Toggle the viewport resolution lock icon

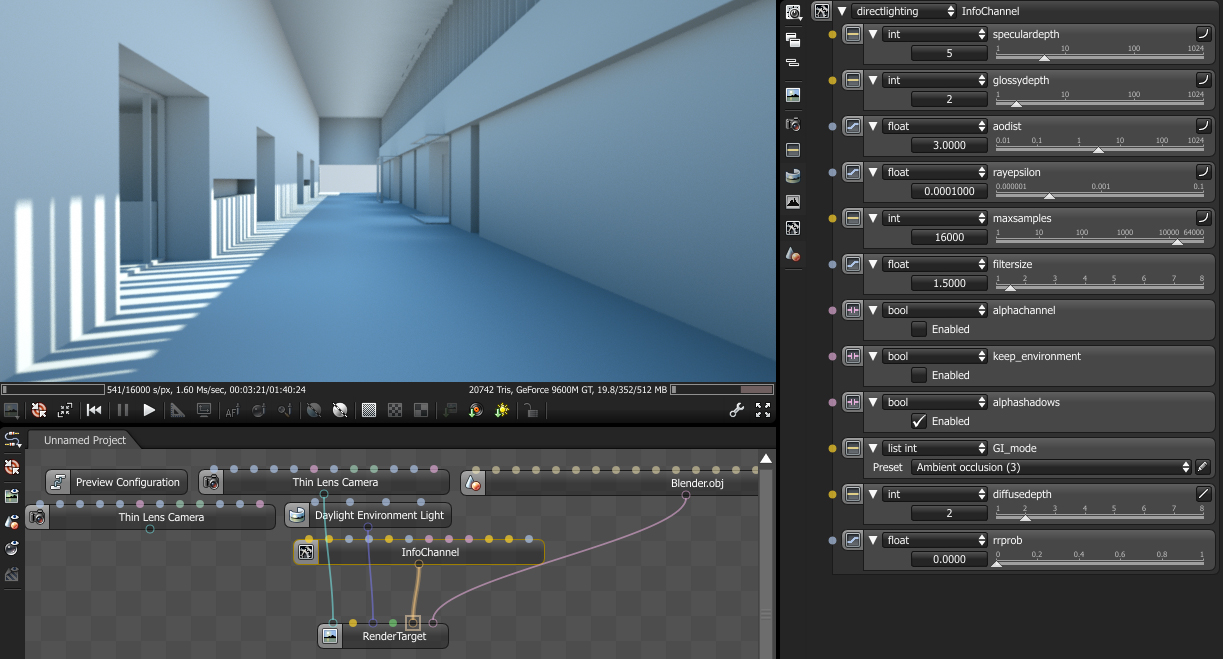pos(532,410)
